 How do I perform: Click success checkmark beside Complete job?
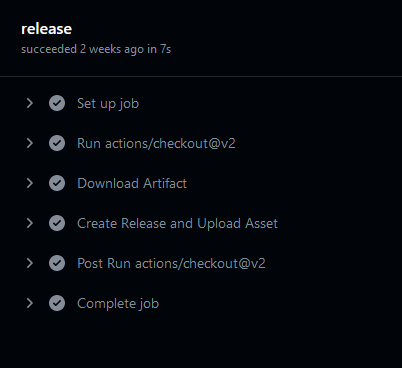click(57, 303)
